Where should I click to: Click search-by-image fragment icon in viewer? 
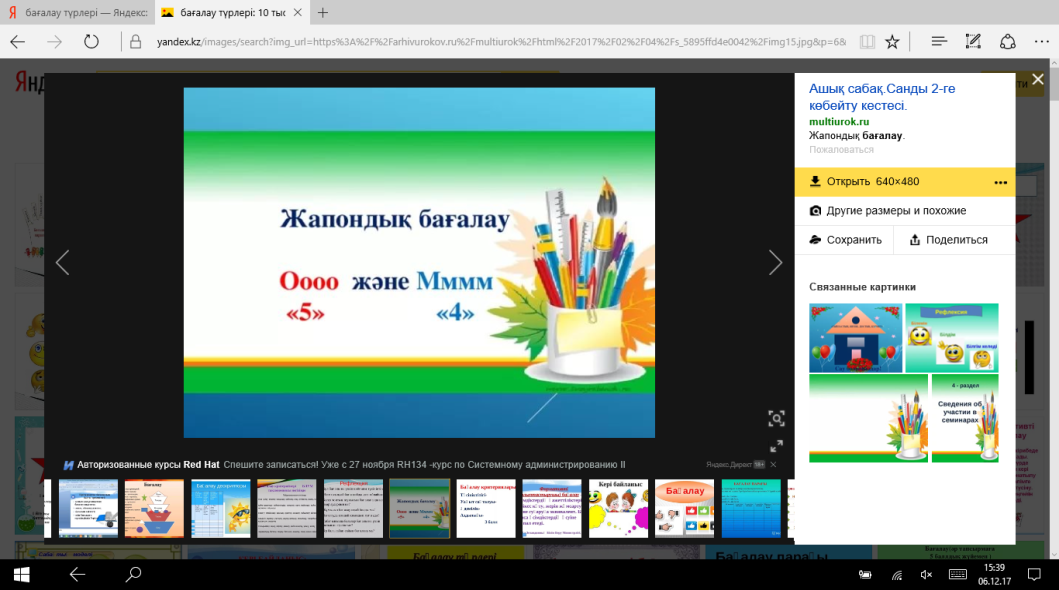point(776,418)
